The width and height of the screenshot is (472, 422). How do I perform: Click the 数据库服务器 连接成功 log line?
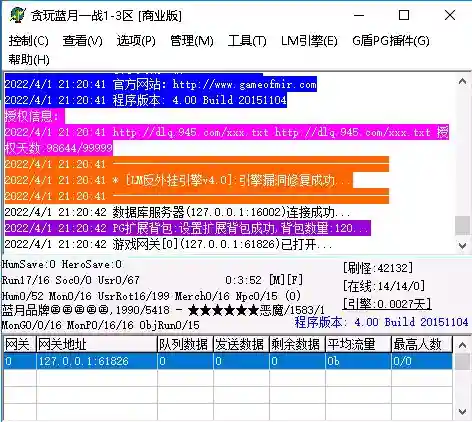(178, 212)
